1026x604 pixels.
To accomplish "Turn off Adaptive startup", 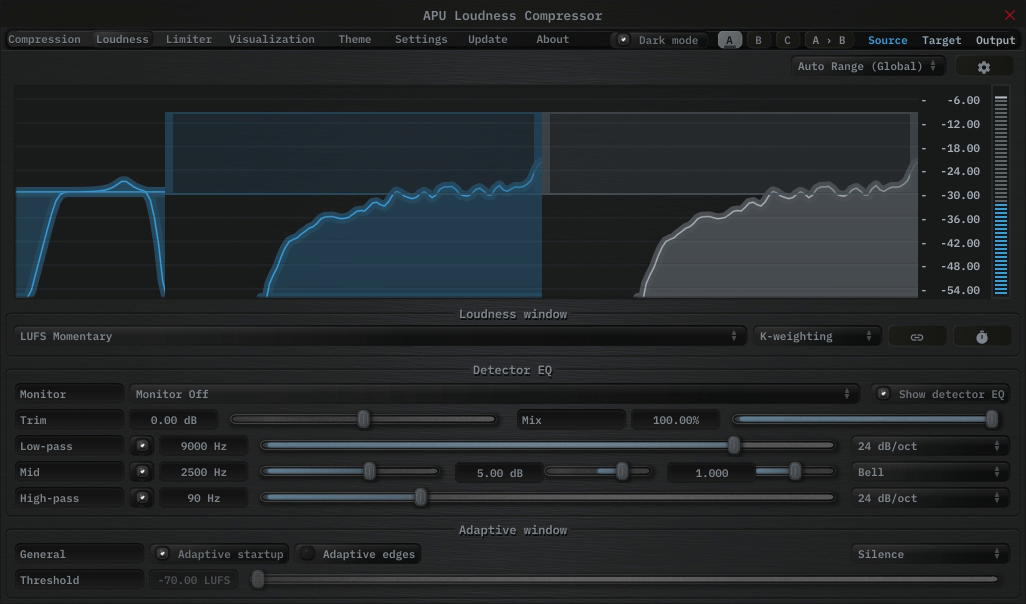I will click(x=162, y=554).
